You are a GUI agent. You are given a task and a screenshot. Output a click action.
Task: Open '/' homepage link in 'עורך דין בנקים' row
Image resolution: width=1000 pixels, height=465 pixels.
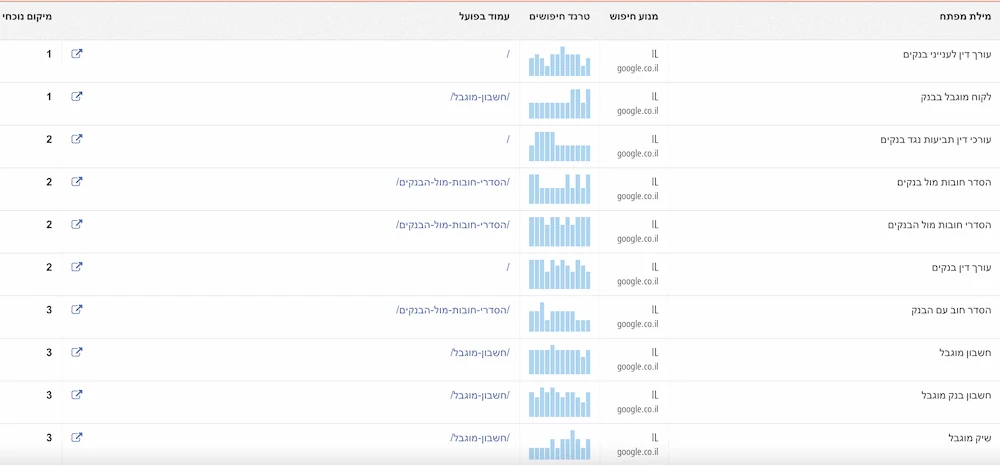click(508, 267)
